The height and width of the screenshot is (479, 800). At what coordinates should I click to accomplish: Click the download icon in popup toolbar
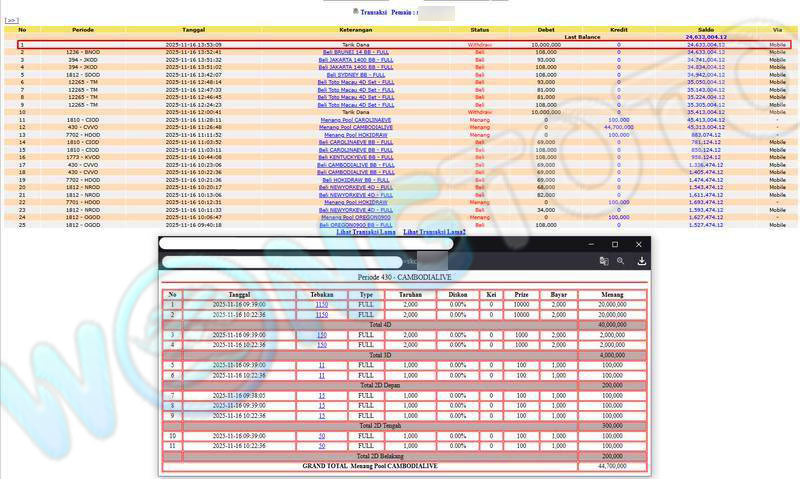(x=641, y=261)
